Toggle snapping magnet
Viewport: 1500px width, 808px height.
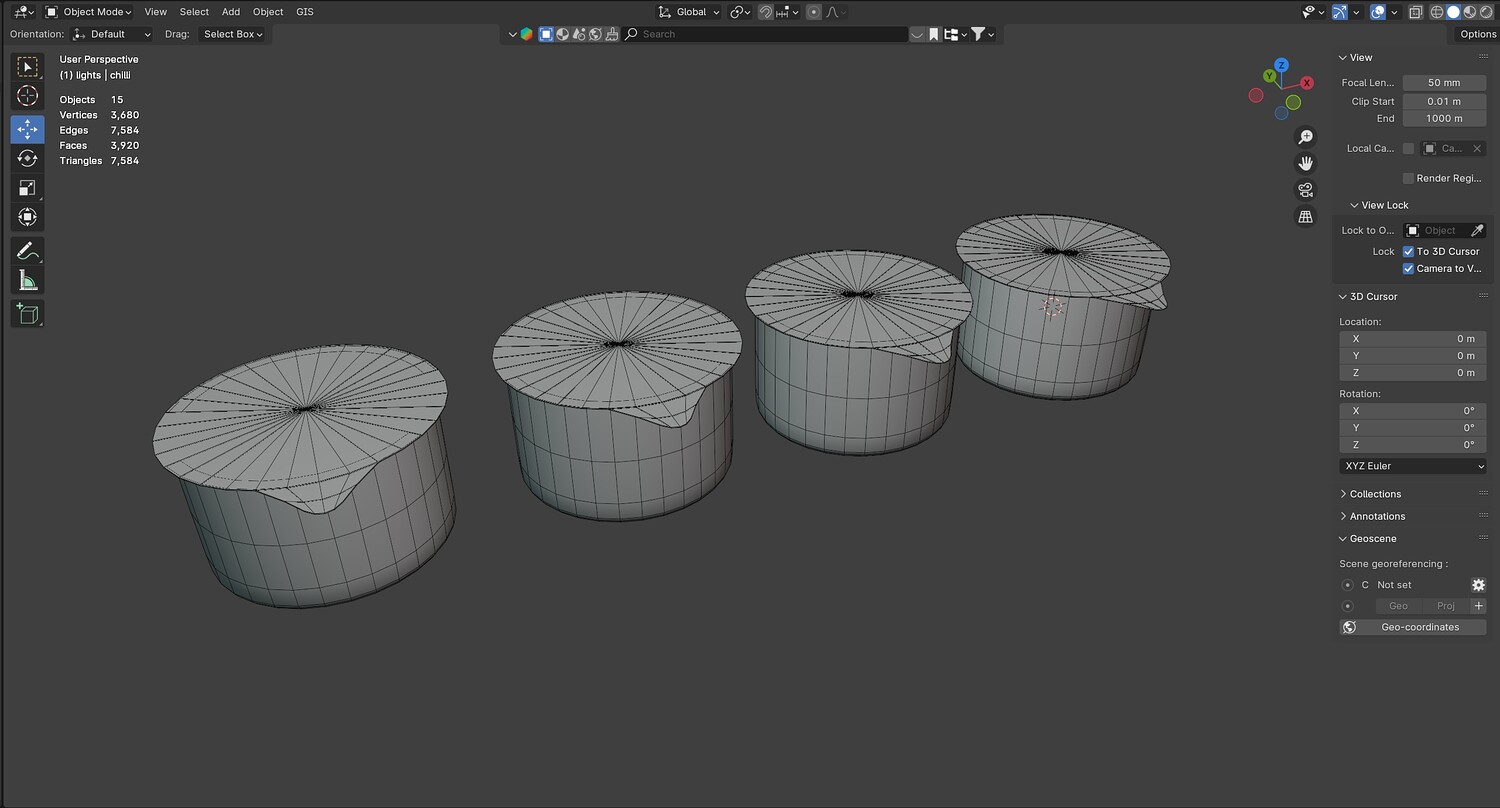pyautogui.click(x=766, y=12)
